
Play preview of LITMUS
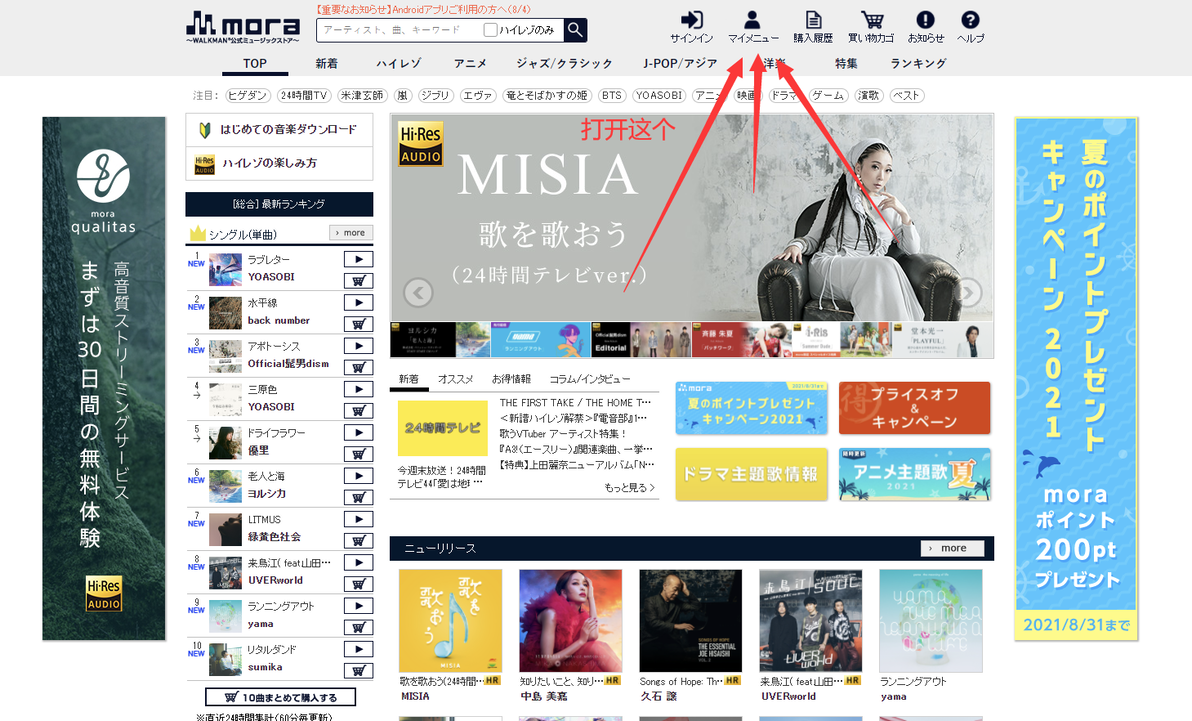tap(358, 519)
